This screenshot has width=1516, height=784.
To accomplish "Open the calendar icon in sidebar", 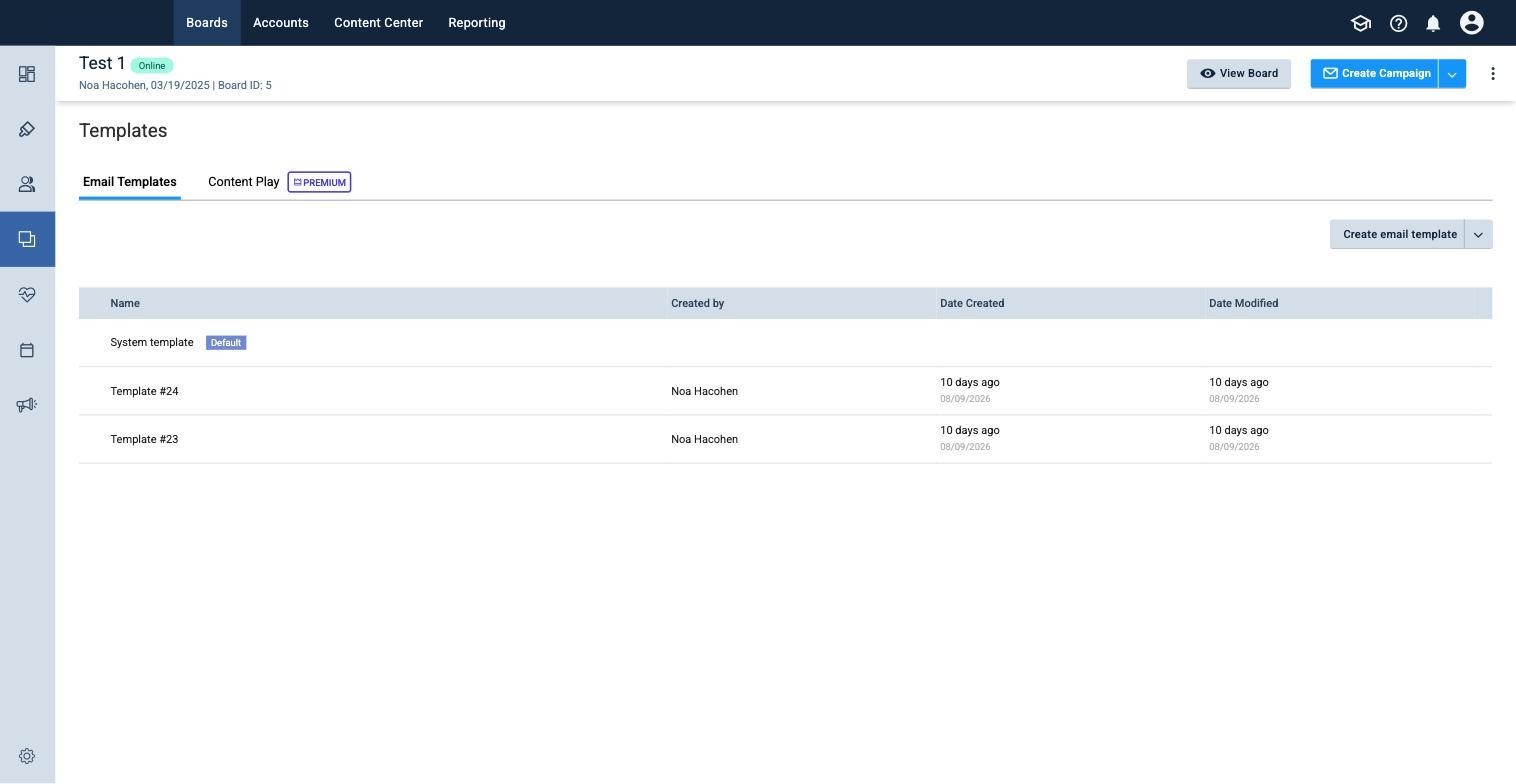I will pos(27,350).
